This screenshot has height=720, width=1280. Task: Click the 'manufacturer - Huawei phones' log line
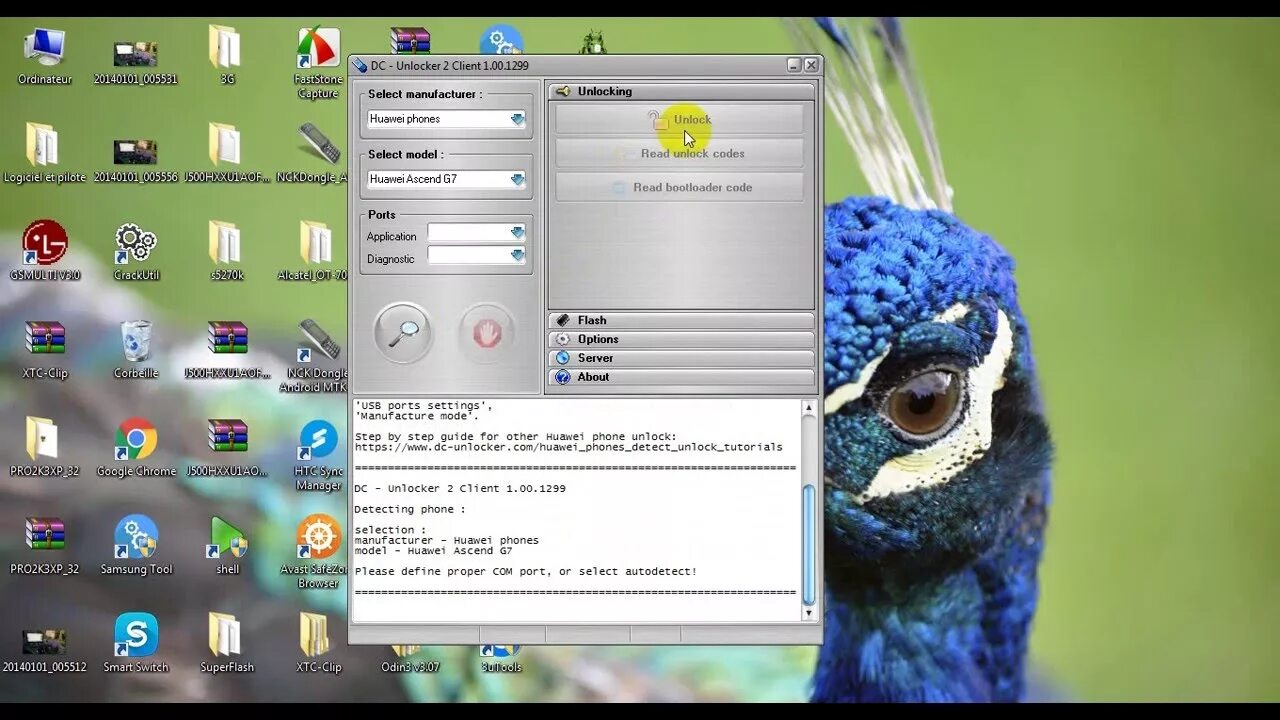click(x=446, y=540)
